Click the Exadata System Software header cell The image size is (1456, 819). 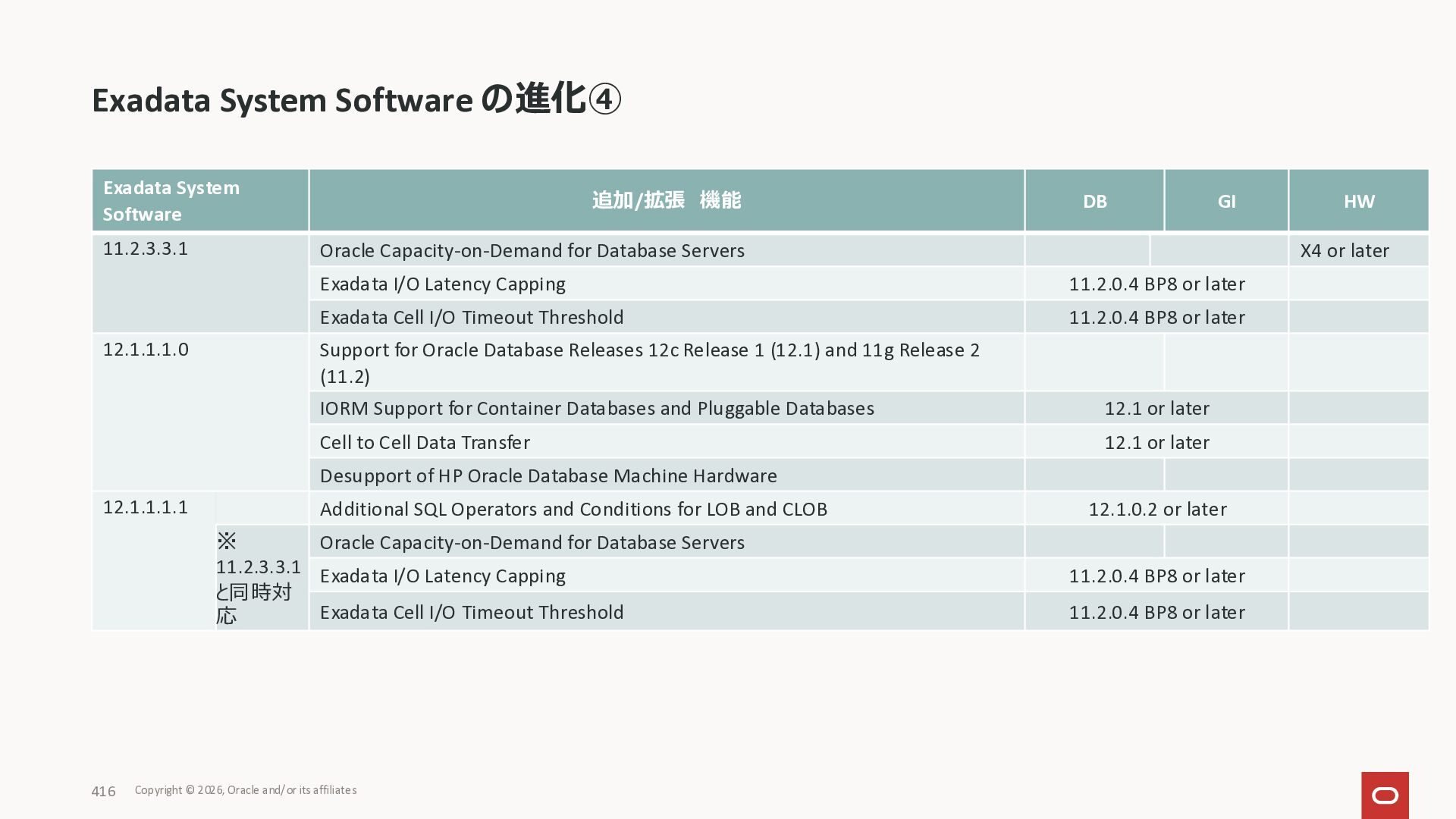(199, 201)
